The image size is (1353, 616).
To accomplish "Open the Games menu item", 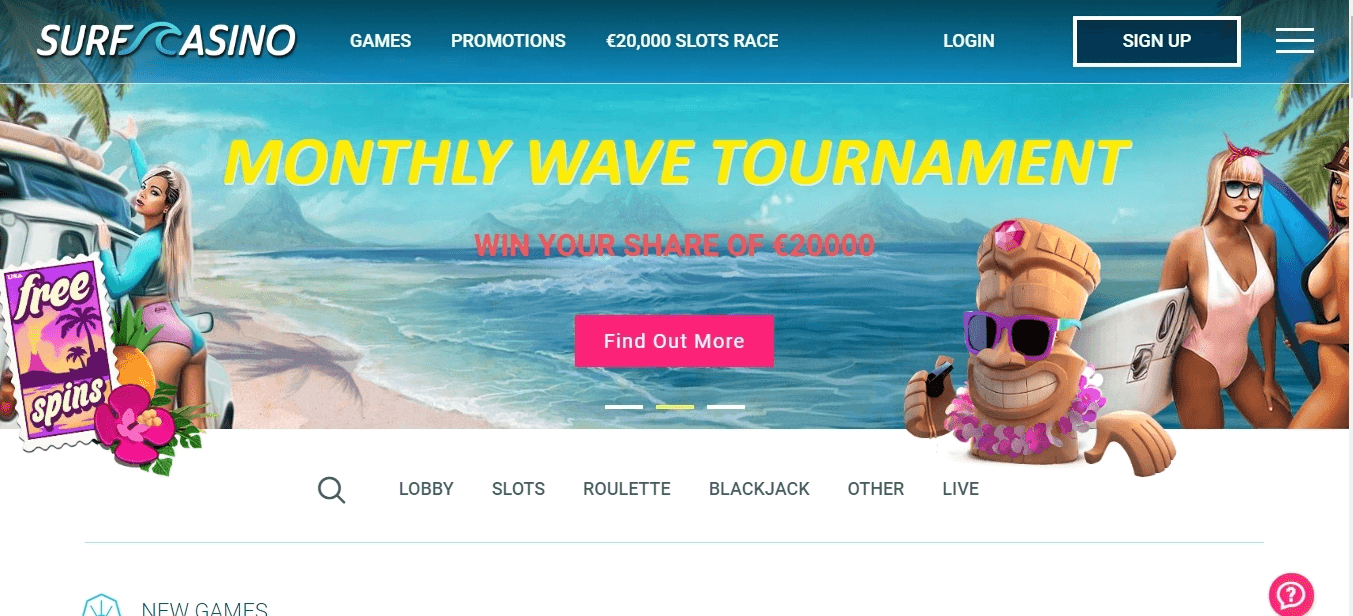I will click(380, 41).
